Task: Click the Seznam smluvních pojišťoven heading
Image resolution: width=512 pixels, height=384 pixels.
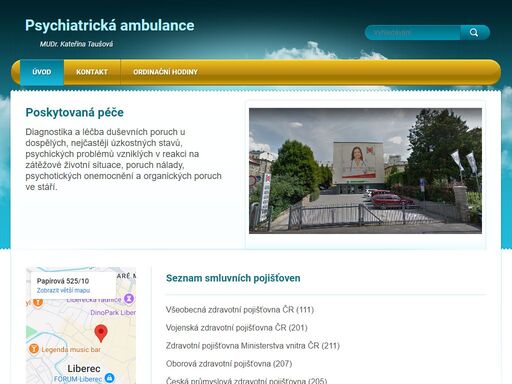Action: coord(233,278)
